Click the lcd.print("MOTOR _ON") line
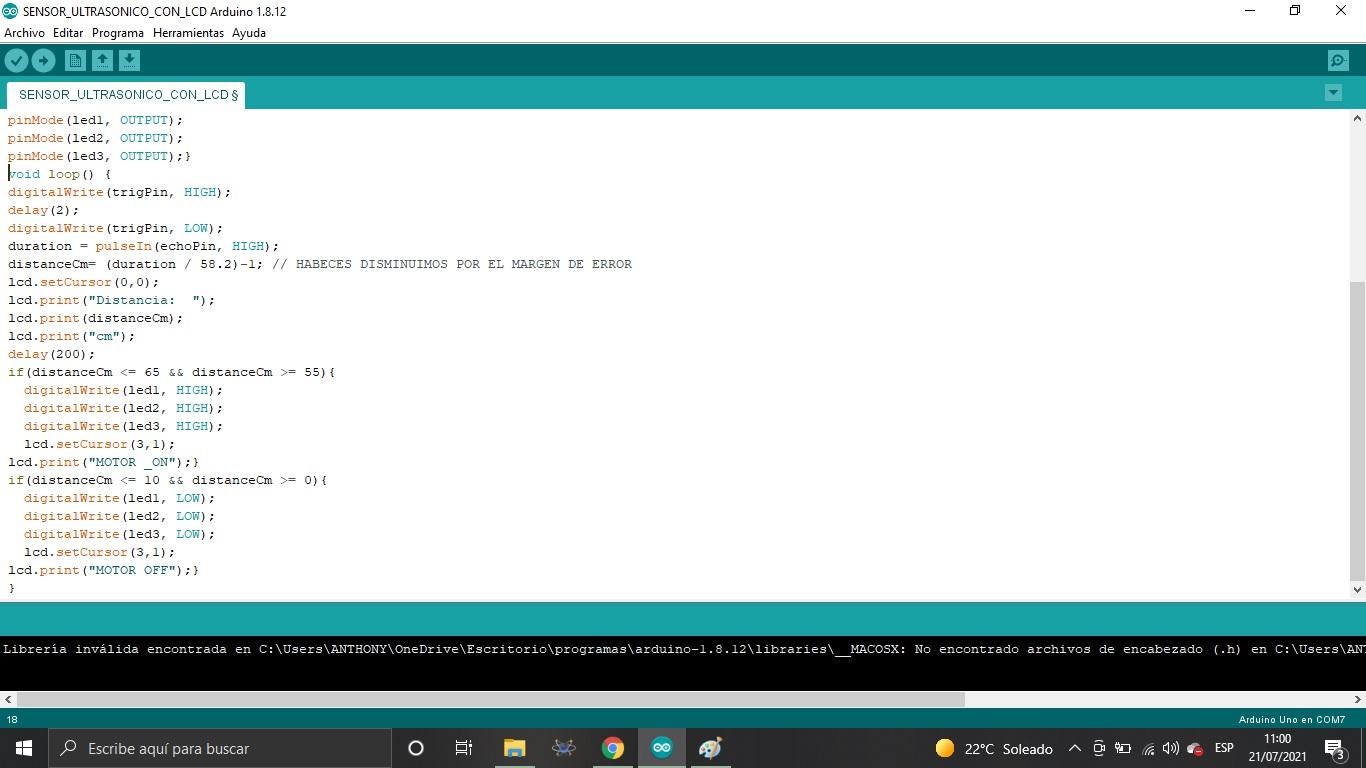 103,462
